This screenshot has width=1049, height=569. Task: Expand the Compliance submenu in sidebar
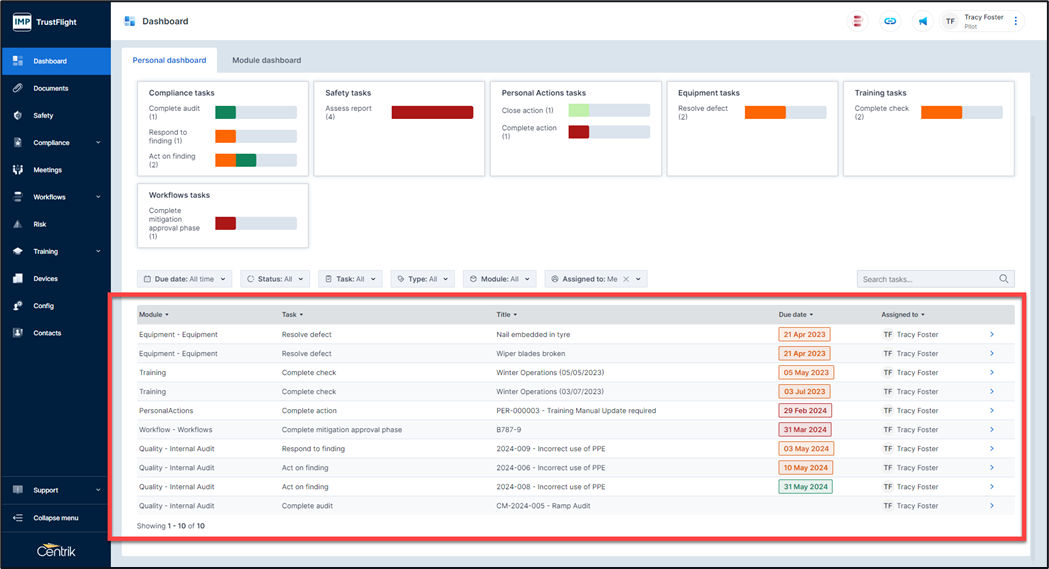98,143
